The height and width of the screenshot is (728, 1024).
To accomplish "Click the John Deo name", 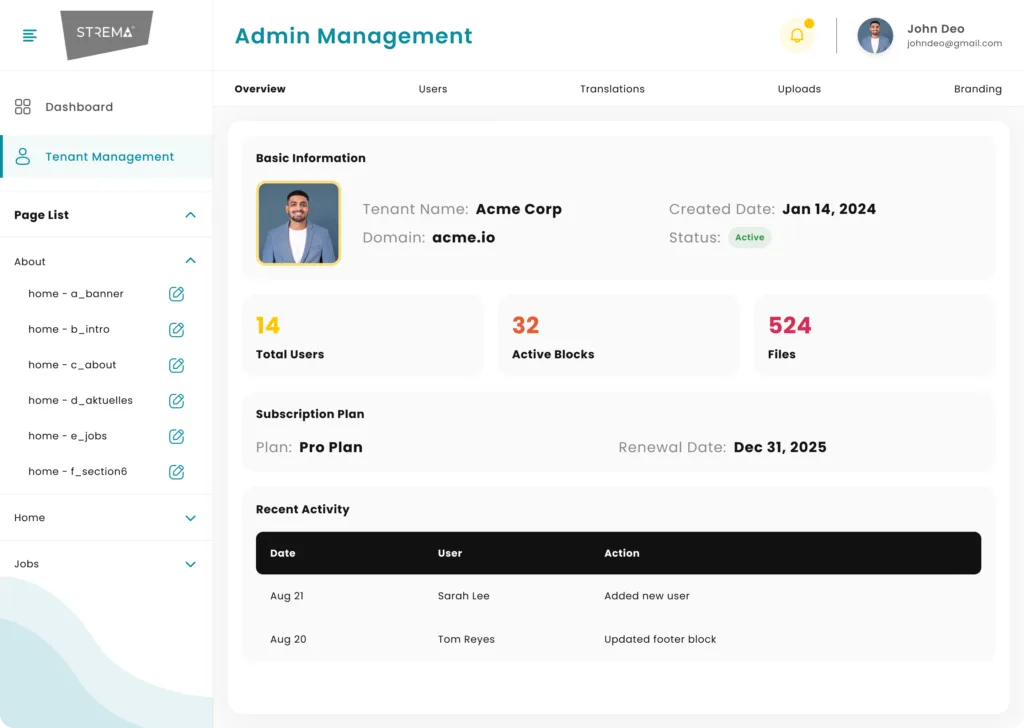I will coord(935,28).
